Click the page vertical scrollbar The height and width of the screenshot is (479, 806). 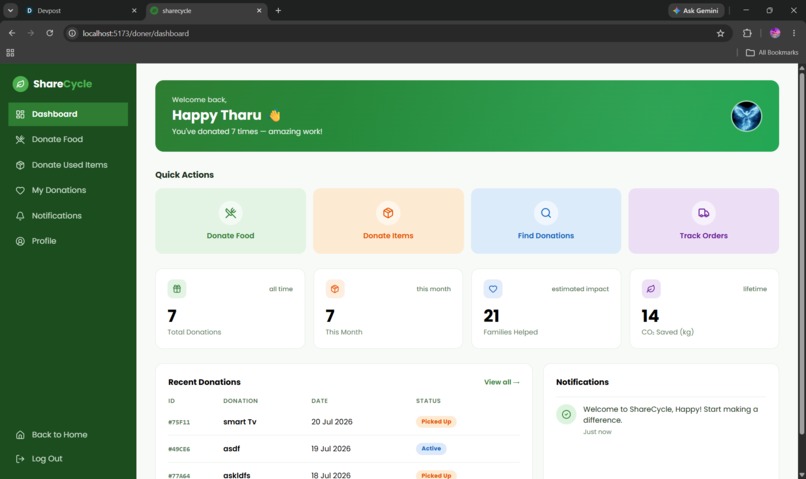pyautogui.click(x=801, y=252)
